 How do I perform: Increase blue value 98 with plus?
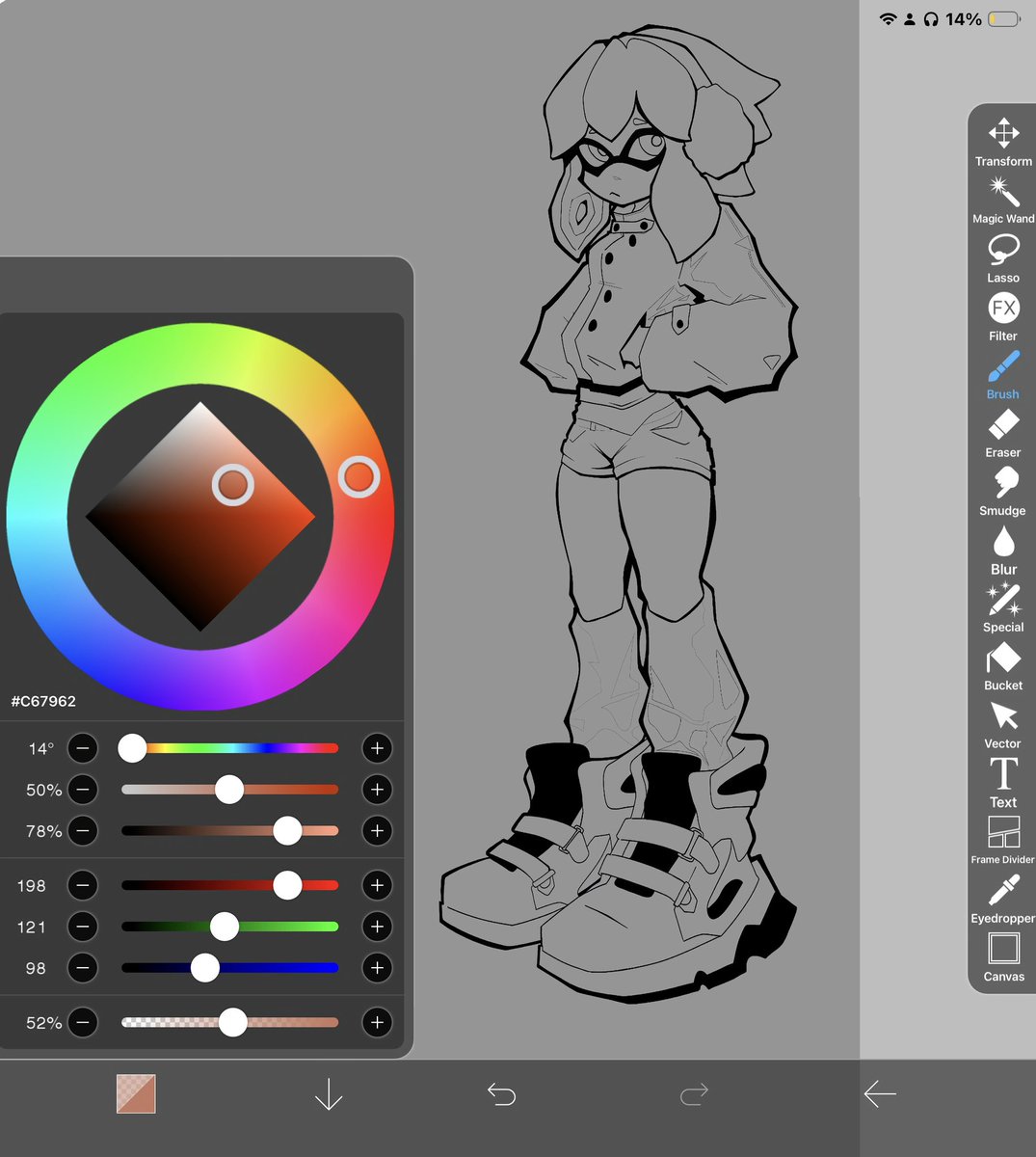point(377,967)
